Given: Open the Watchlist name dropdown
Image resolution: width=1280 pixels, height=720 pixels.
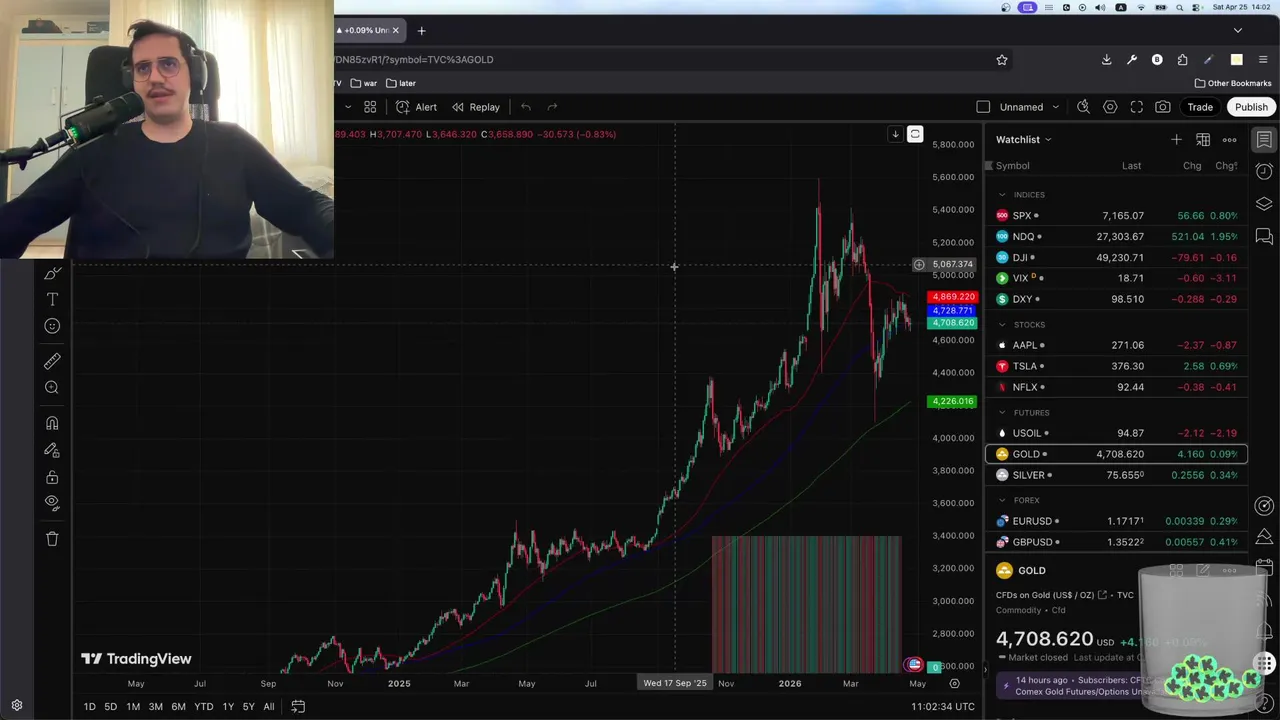Looking at the screenshot, I should pyautogui.click(x=1024, y=140).
